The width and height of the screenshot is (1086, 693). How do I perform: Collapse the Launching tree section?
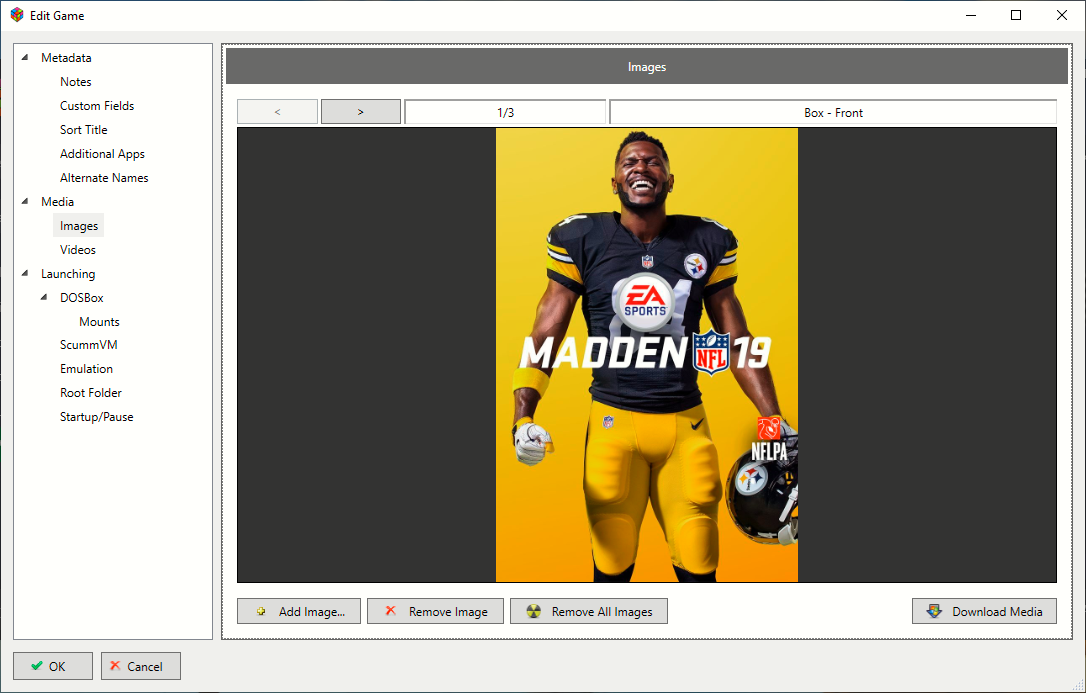[x=25, y=273]
